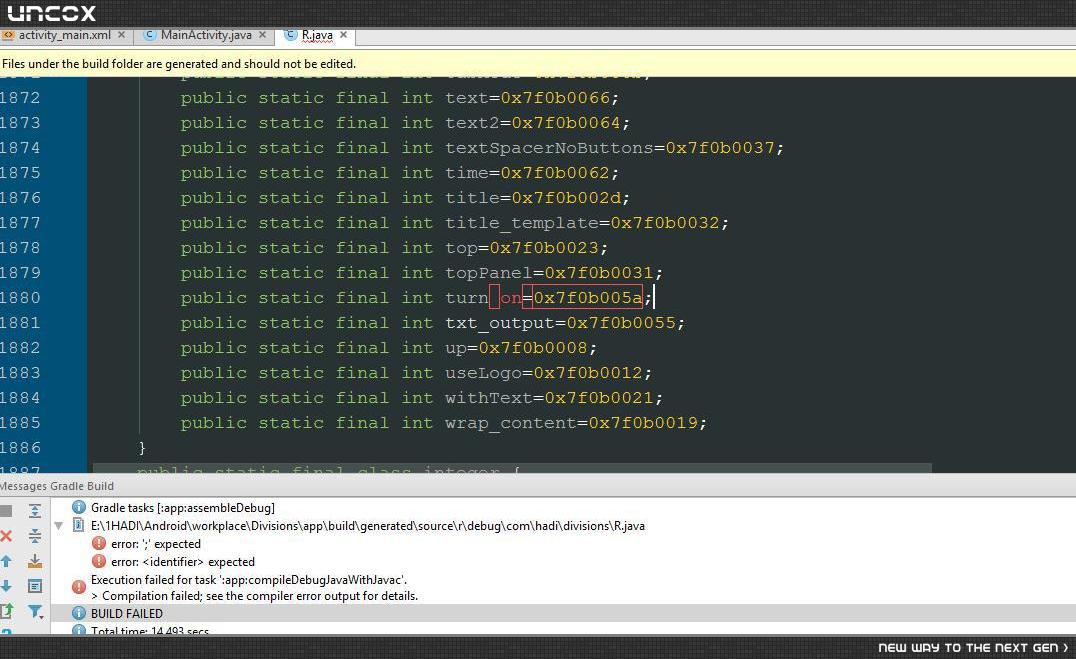Click the info icon beside BUILD FAILED
The image size is (1076, 659).
tap(79, 613)
